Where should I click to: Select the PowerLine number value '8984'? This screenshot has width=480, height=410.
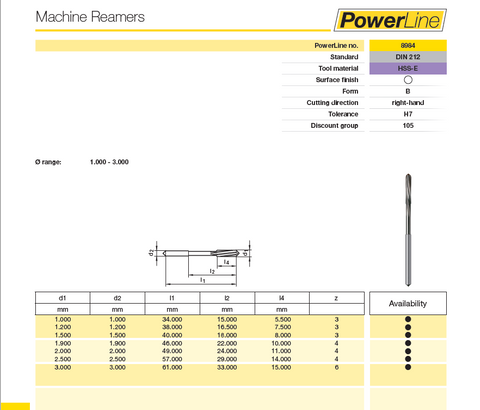408,45
